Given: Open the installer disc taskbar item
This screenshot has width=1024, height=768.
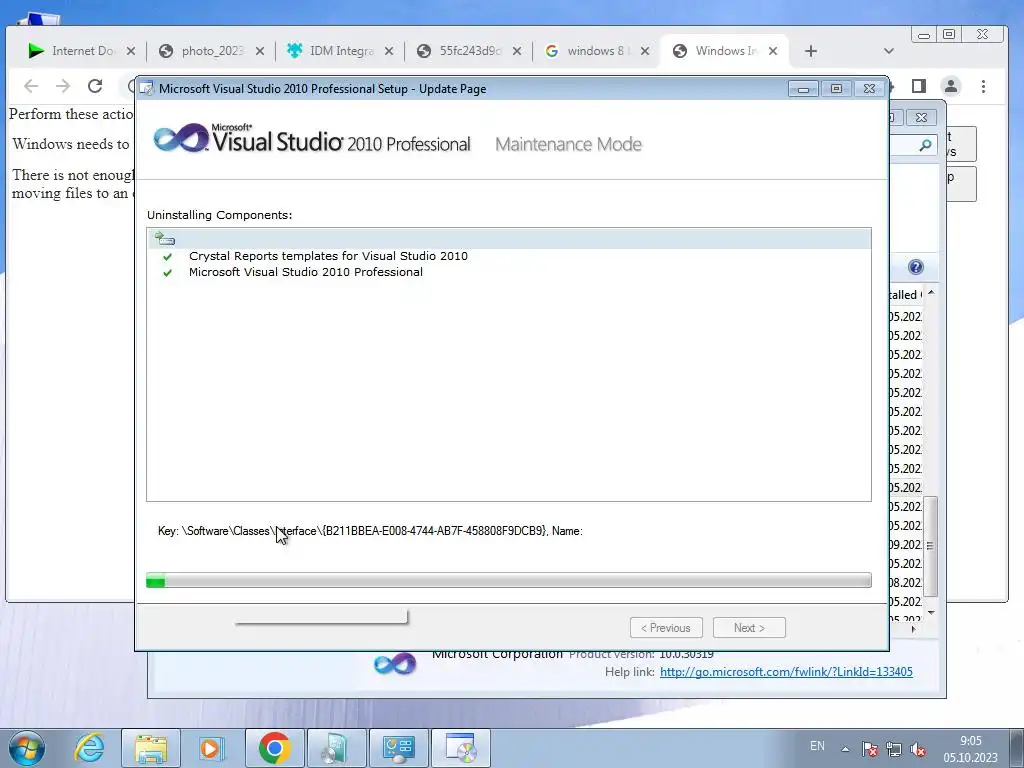Looking at the screenshot, I should 336,748.
